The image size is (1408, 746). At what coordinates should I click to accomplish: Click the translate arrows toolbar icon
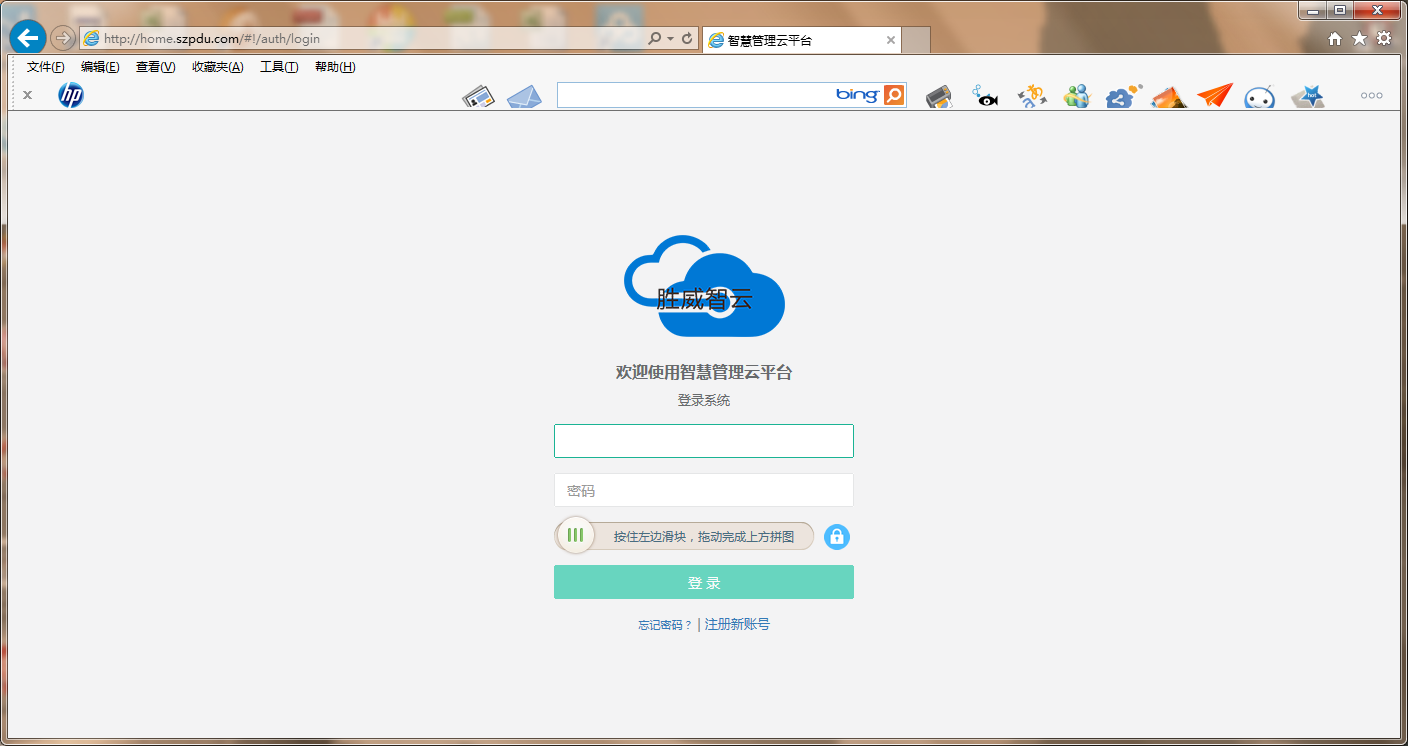1032,97
